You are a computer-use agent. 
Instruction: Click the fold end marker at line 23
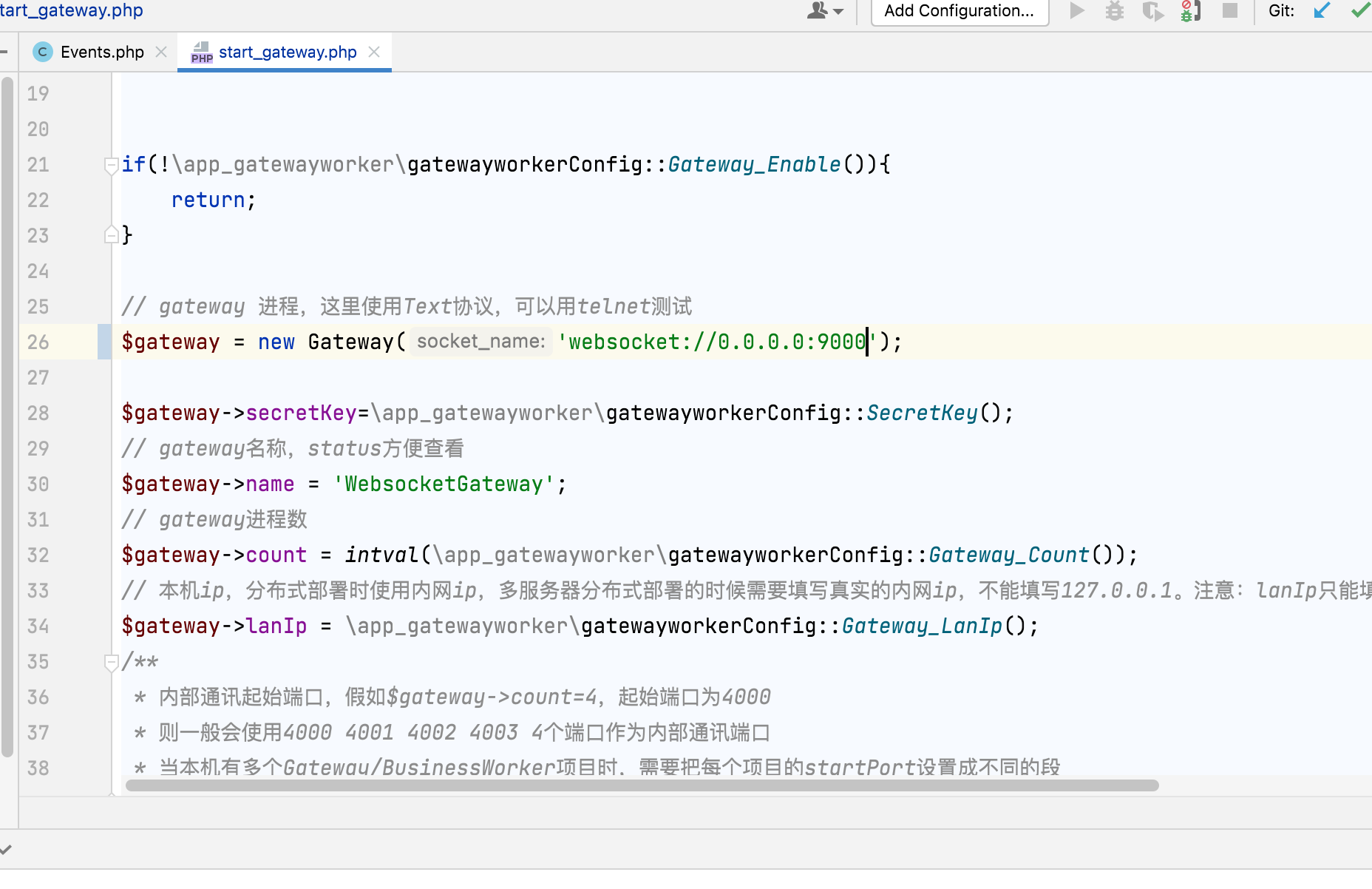tap(111, 235)
